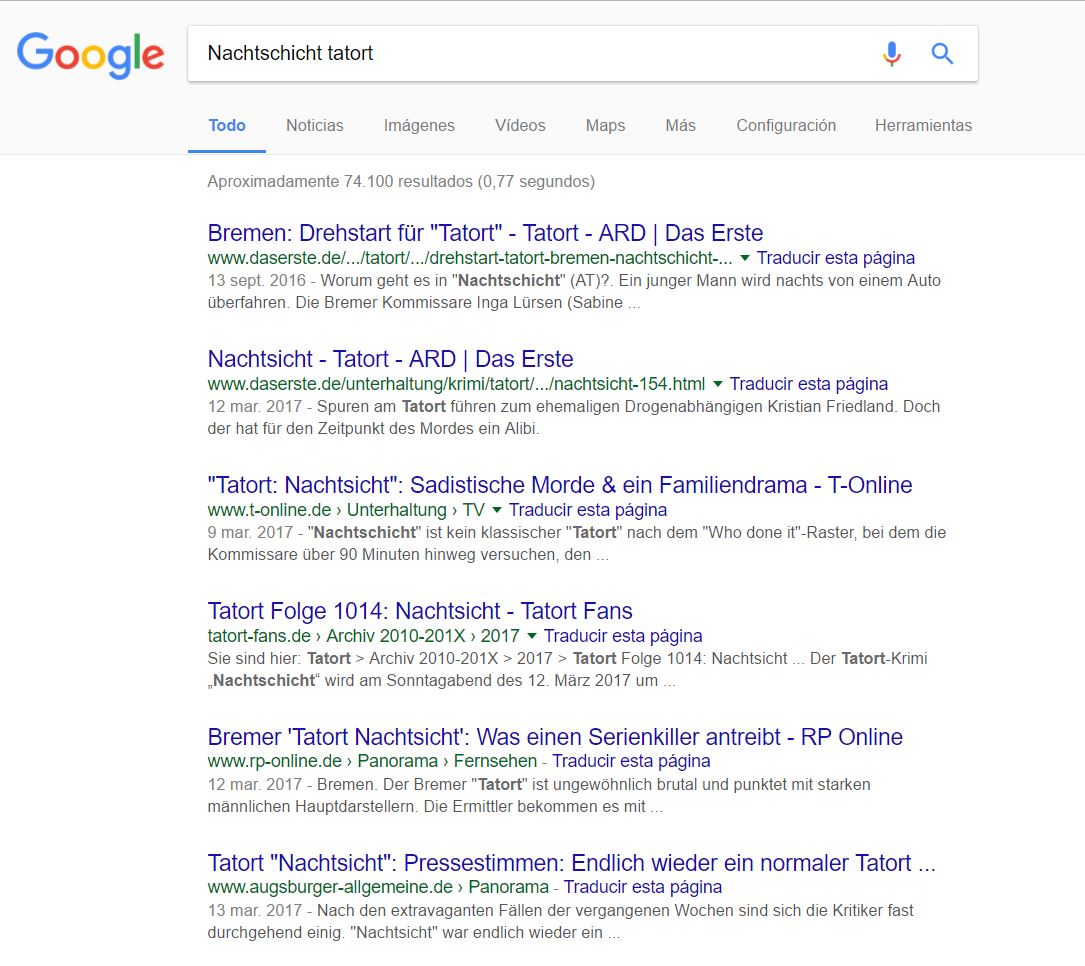
Task: Open the Vídeos tab
Action: [x=520, y=125]
